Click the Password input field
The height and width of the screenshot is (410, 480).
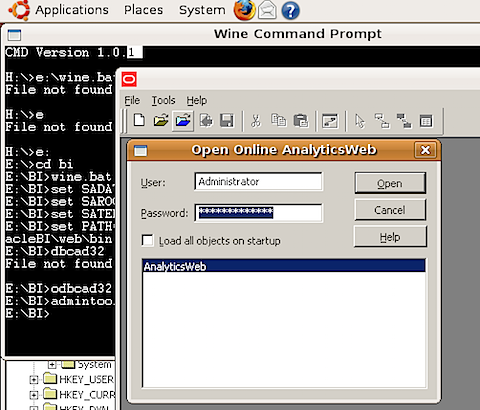coord(258,213)
